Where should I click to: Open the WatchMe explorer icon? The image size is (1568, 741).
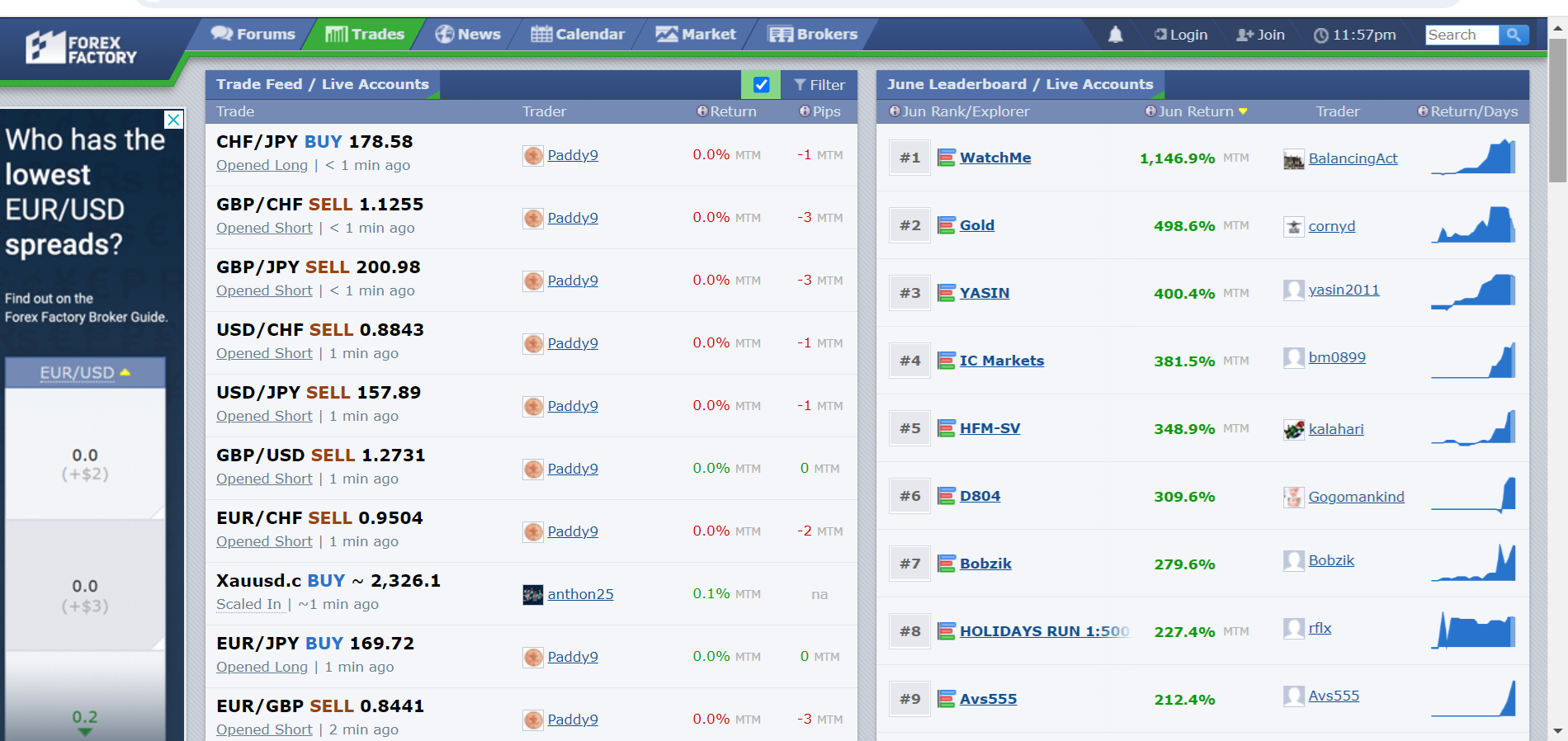pos(947,158)
